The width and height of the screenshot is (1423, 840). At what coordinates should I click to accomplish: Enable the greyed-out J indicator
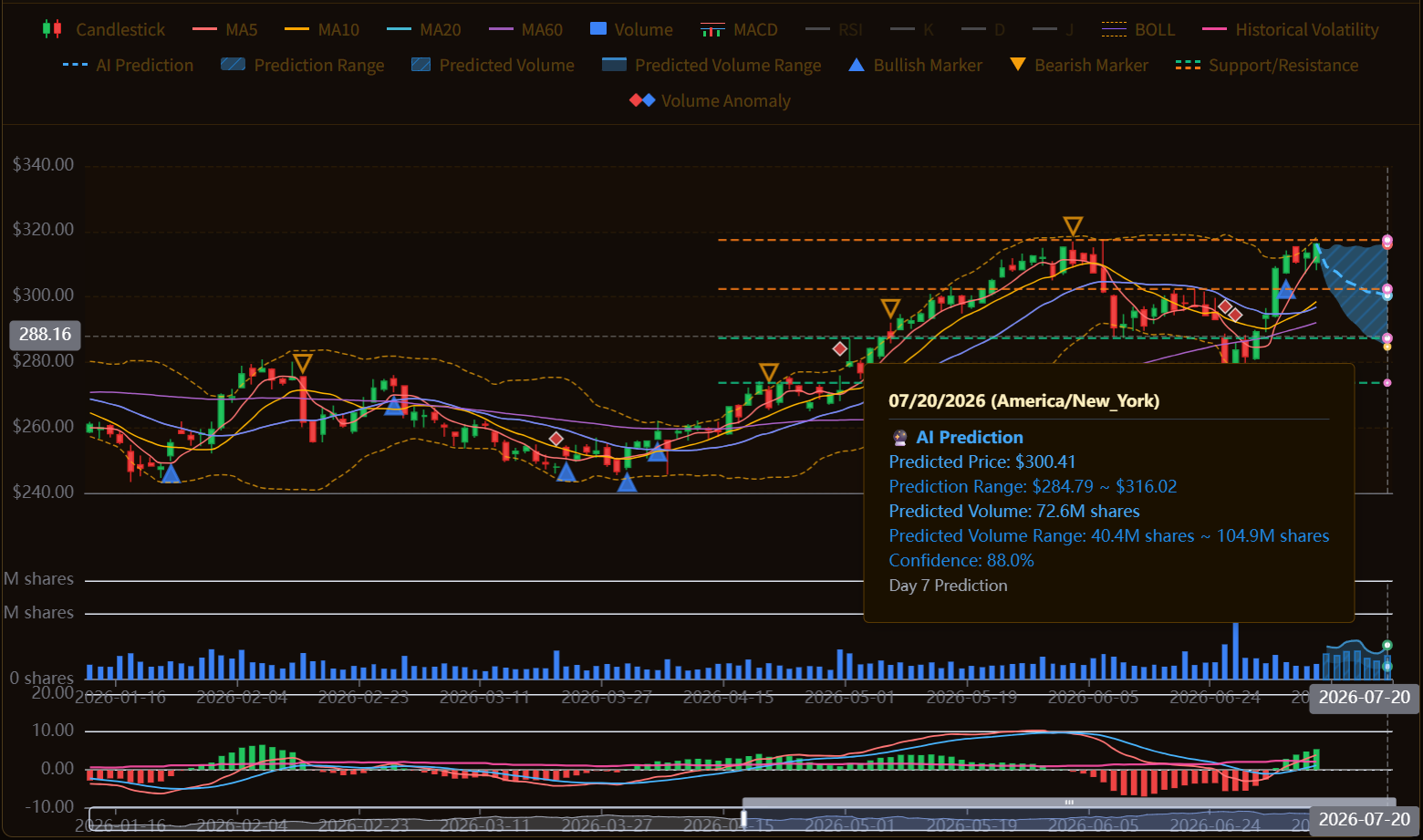[x=1054, y=29]
